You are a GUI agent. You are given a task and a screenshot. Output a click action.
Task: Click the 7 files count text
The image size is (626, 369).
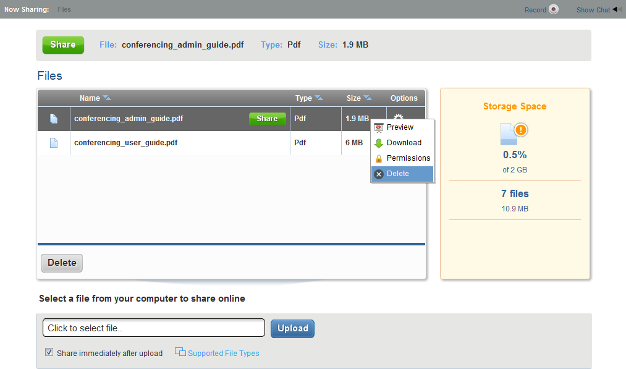click(x=515, y=194)
